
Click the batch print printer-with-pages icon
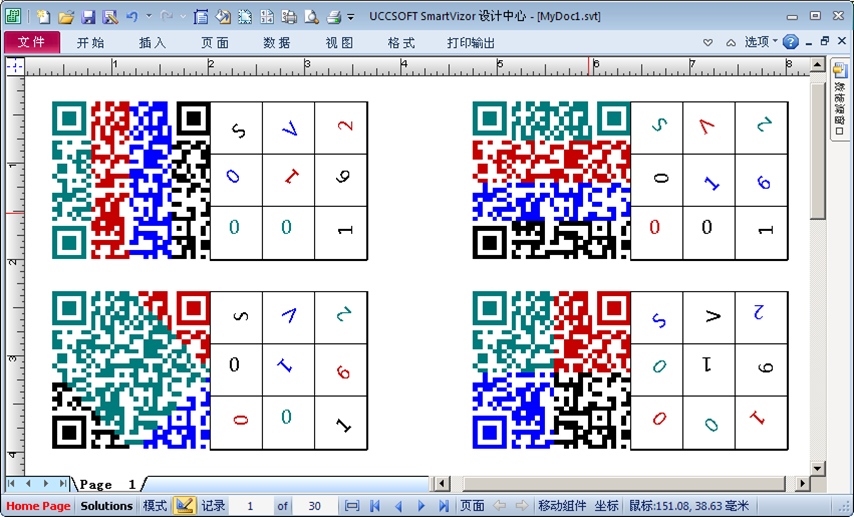click(289, 17)
